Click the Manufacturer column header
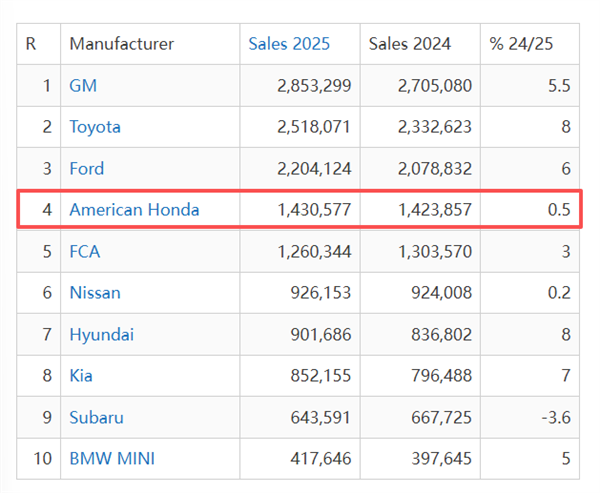 pyautogui.click(x=121, y=44)
